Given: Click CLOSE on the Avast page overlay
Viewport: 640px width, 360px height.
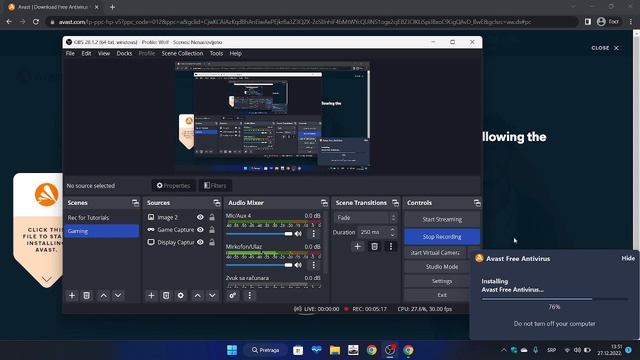Looking at the screenshot, I should (605, 48).
